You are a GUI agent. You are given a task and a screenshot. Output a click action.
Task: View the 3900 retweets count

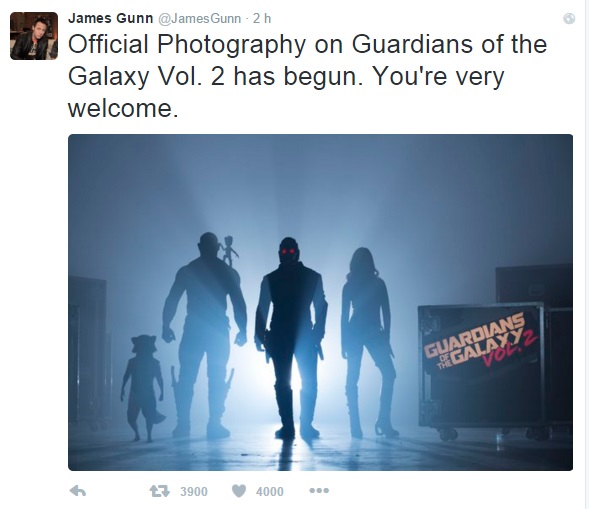pos(194,491)
